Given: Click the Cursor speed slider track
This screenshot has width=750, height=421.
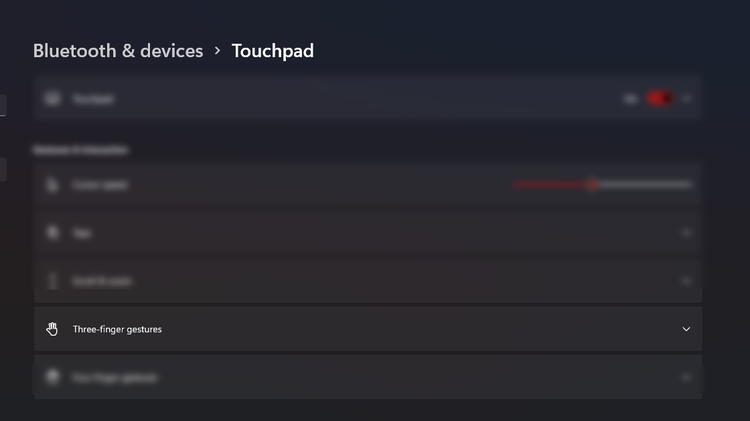Looking at the screenshot, I should tap(640, 184).
